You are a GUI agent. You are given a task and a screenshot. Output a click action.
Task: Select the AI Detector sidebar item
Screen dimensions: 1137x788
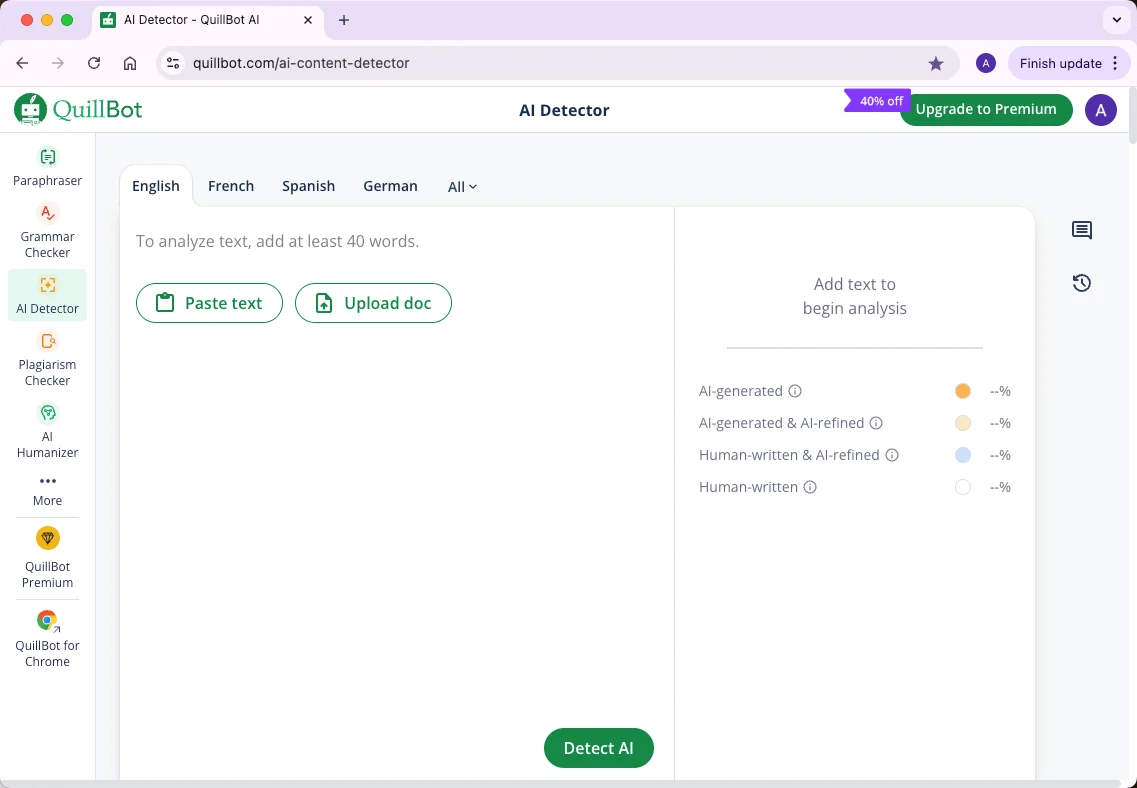click(47, 295)
